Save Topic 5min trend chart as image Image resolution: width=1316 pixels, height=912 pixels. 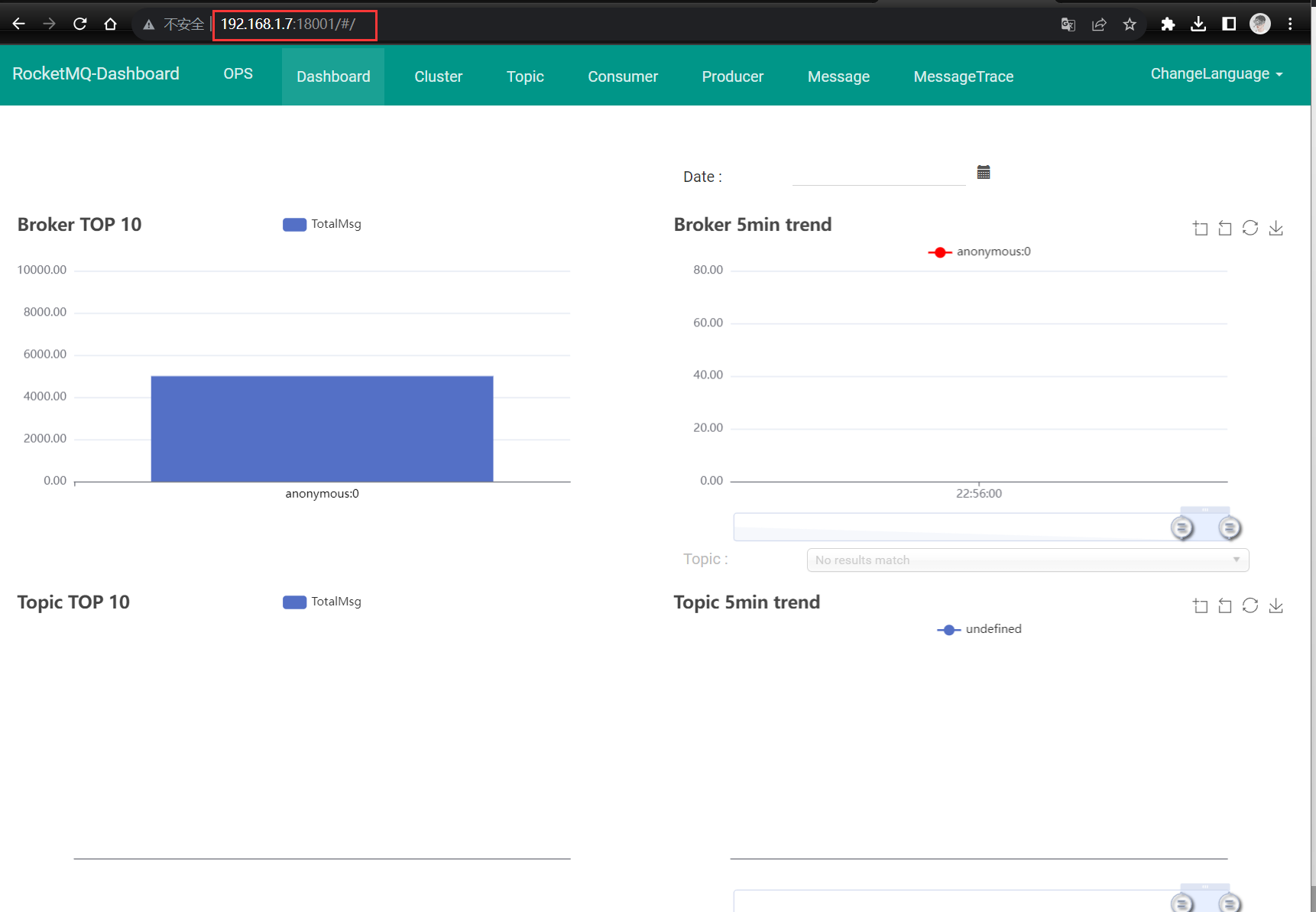coord(1276,605)
